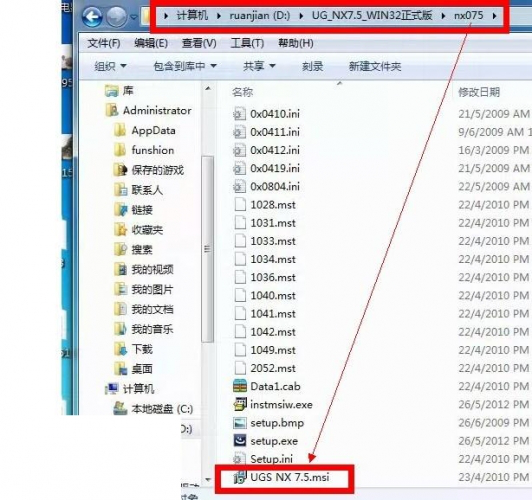Open the 工具(T) menu
The height and width of the screenshot is (500, 532).
(x=247, y=43)
